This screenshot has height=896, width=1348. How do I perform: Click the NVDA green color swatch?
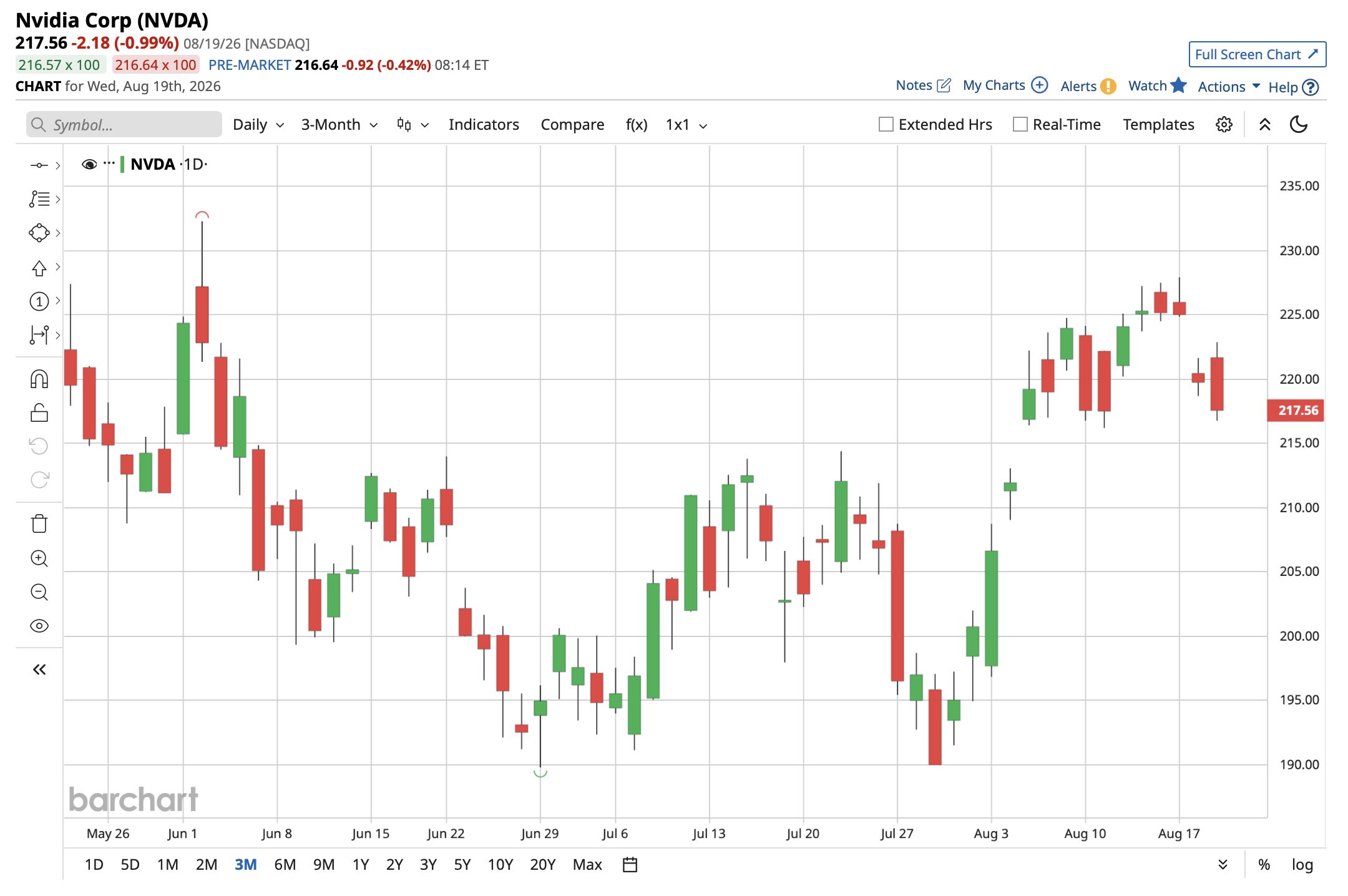pyautogui.click(x=122, y=164)
